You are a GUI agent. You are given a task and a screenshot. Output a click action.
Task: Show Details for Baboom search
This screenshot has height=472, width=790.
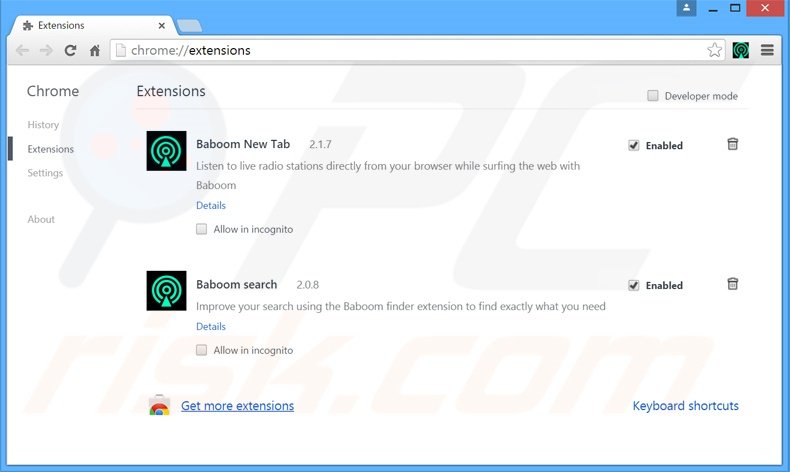211,326
